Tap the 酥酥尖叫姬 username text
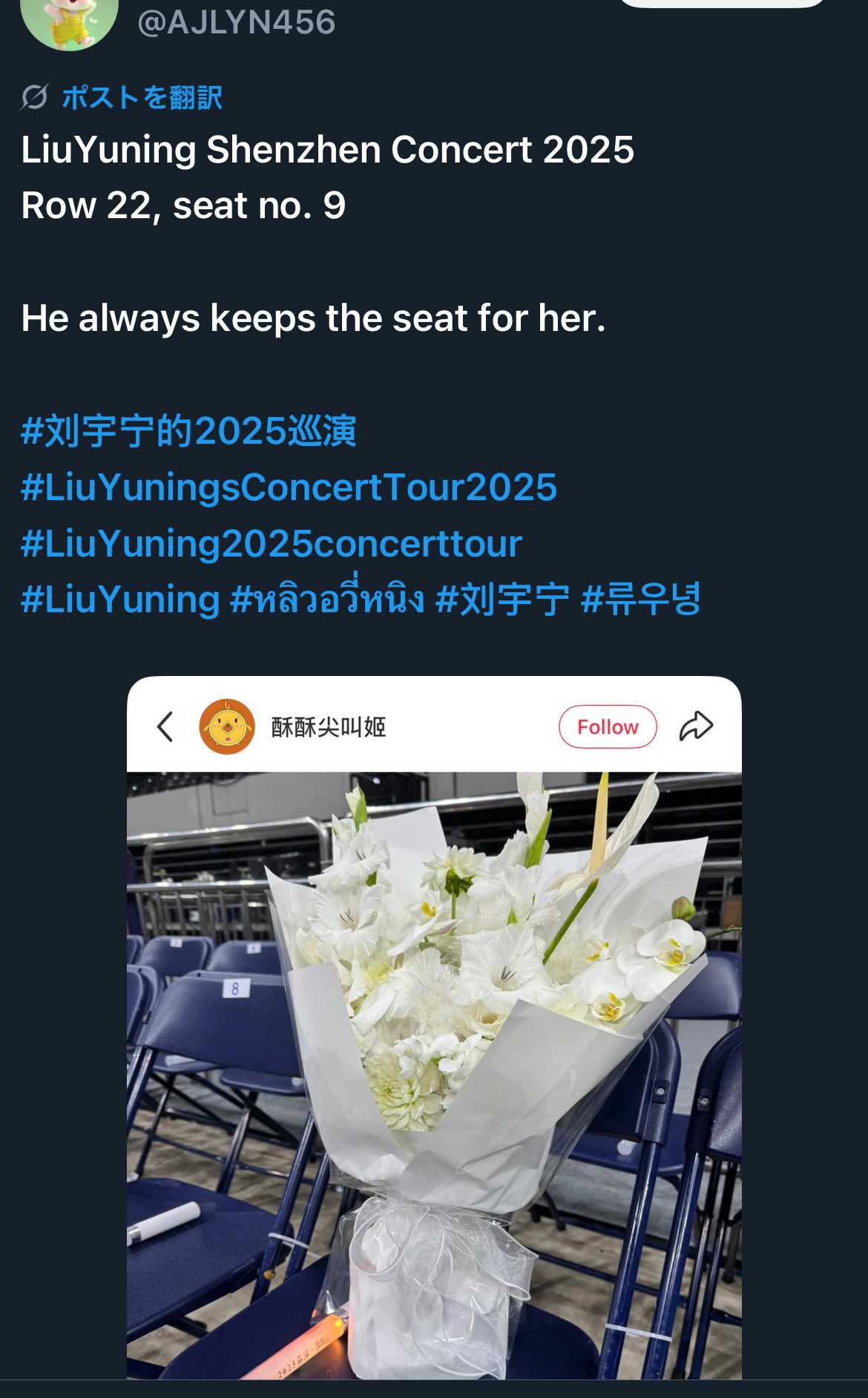The height and width of the screenshot is (1398, 868). [x=329, y=726]
